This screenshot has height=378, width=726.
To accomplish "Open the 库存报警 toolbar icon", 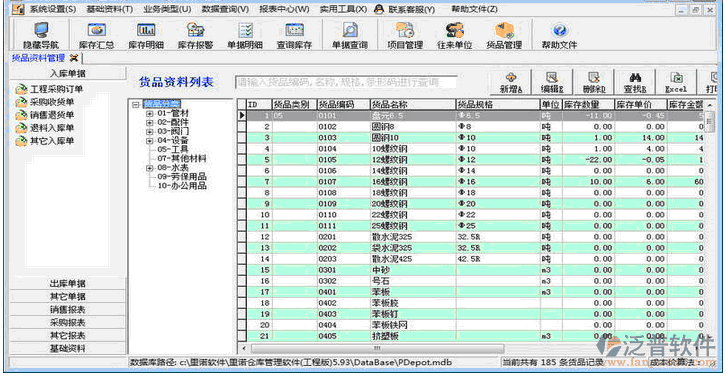I will [x=195, y=35].
